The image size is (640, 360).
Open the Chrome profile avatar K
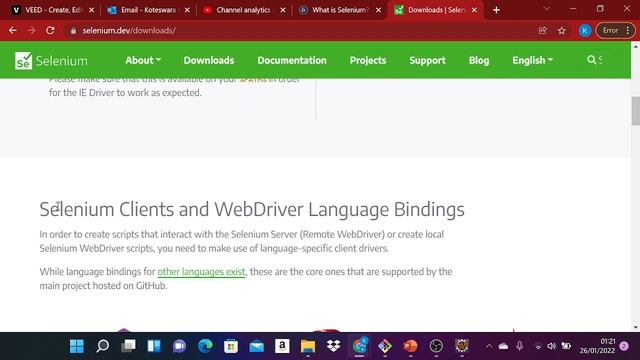click(x=584, y=31)
